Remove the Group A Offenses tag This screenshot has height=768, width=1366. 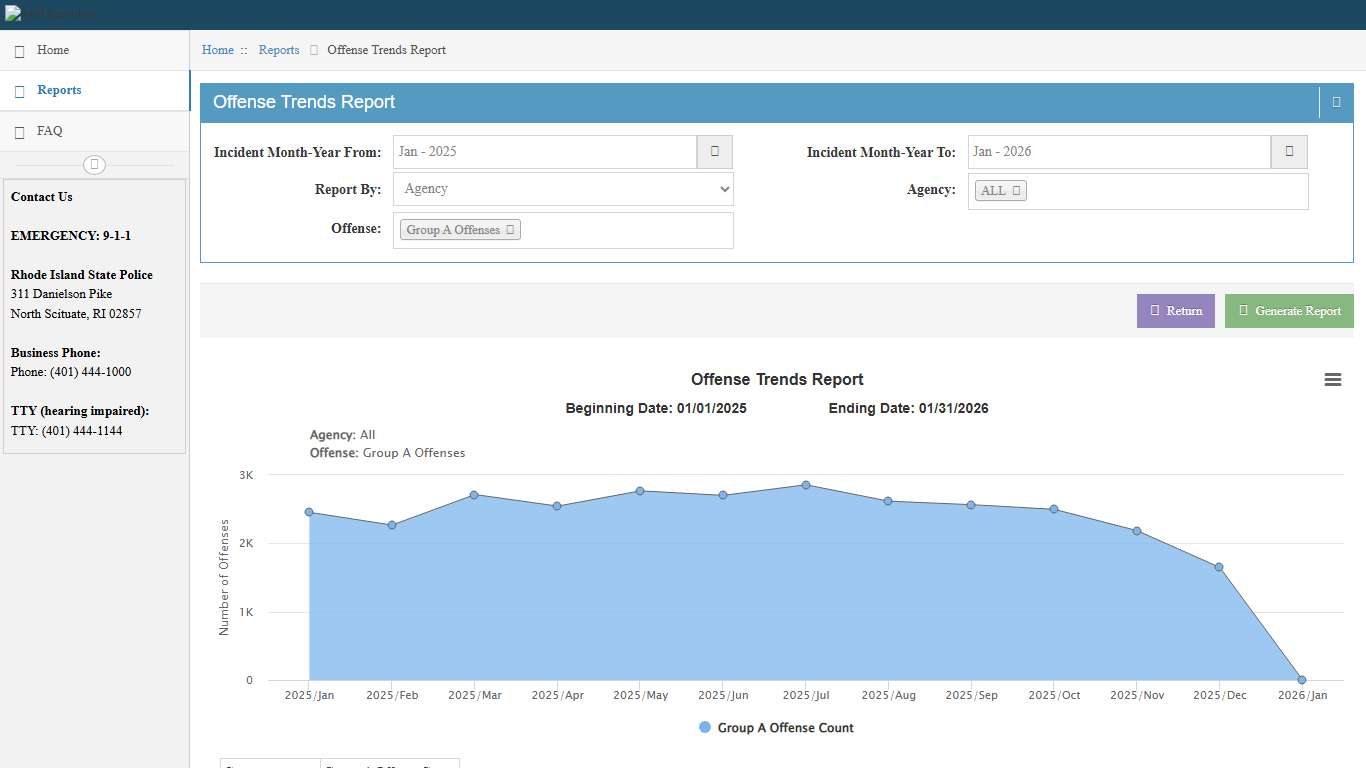(x=510, y=230)
